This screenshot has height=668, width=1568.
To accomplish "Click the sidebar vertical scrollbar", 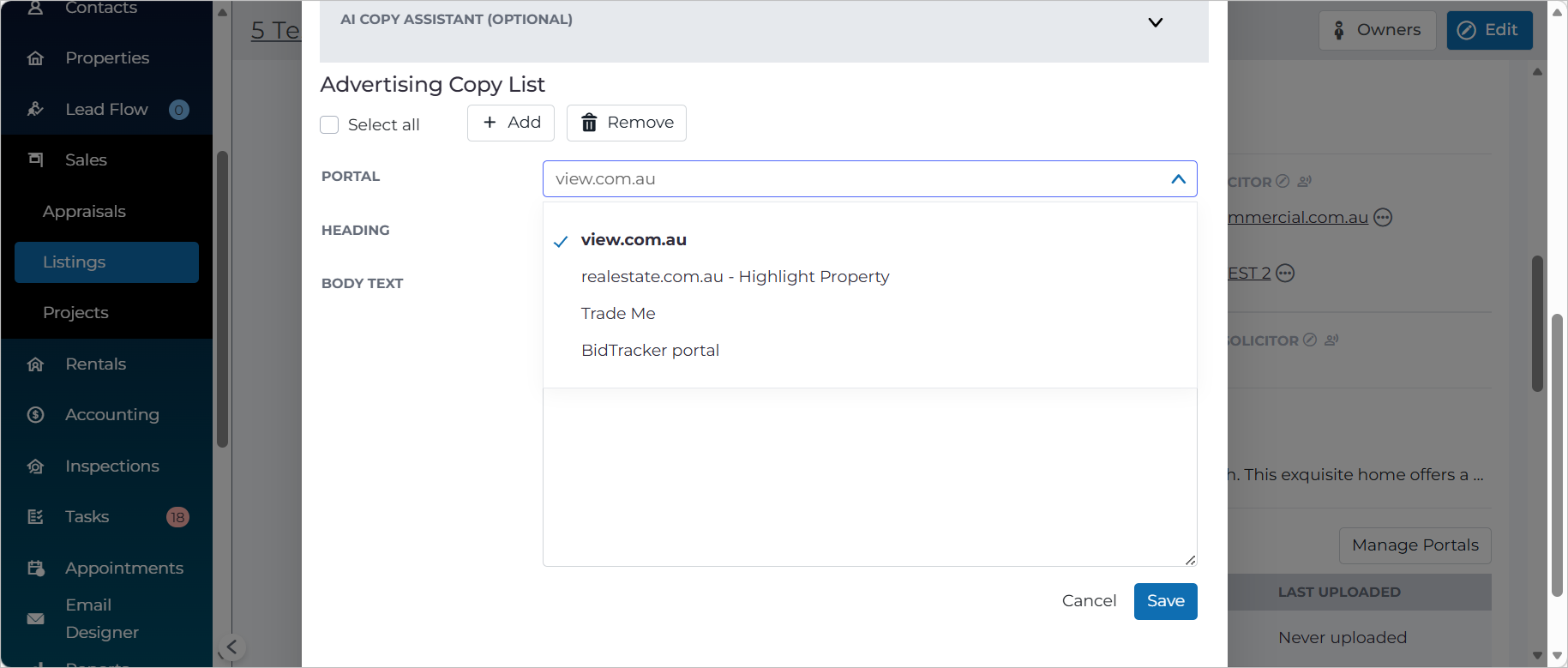I will click(x=223, y=300).
